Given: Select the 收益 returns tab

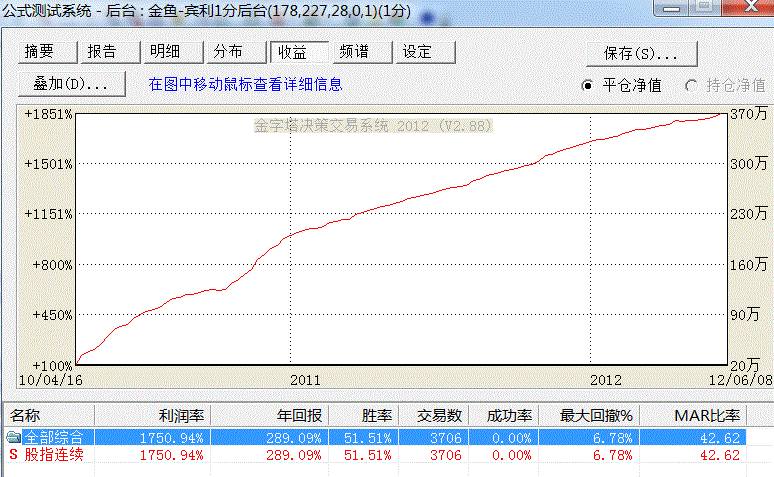Looking at the screenshot, I should click(299, 52).
